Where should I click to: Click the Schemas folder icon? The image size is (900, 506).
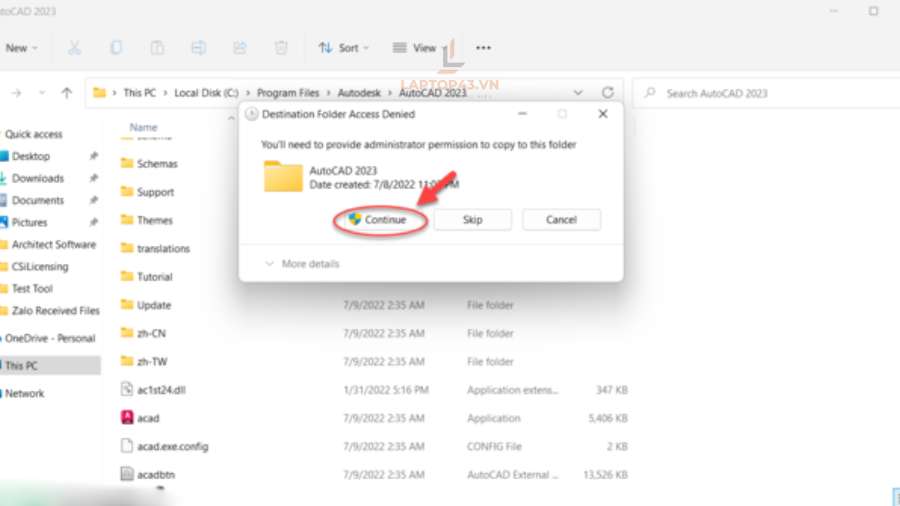tap(127, 163)
